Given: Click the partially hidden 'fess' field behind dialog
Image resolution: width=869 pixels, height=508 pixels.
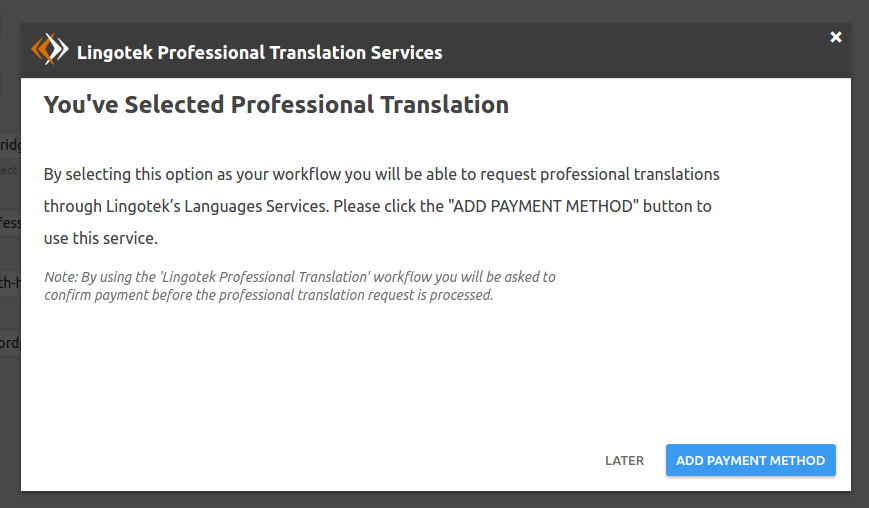Looking at the screenshot, I should pos(10,222).
